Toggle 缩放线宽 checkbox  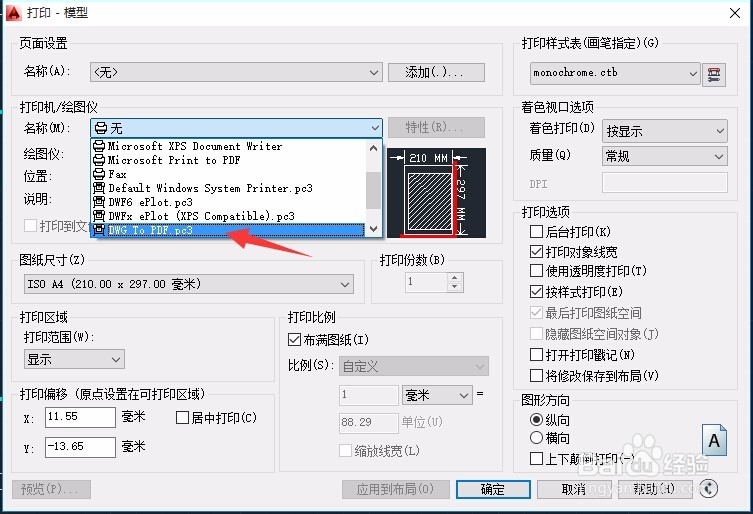[345, 450]
